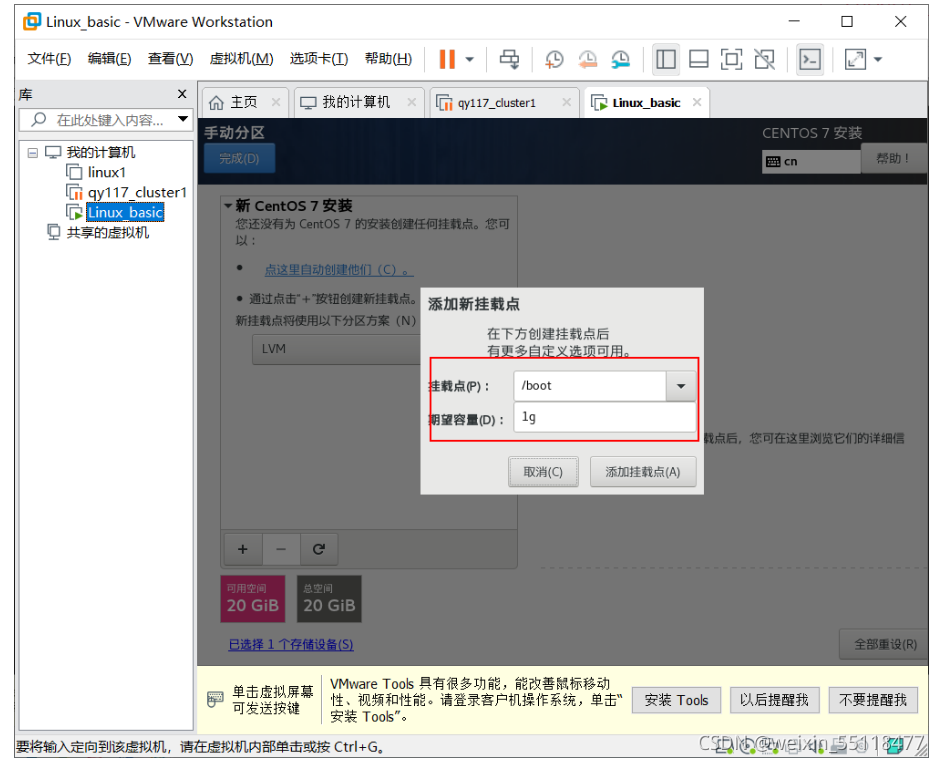Viewport: 940px width, 763px height.
Task: Open the 挂载点 dropdown arrow
Action: pos(681,386)
